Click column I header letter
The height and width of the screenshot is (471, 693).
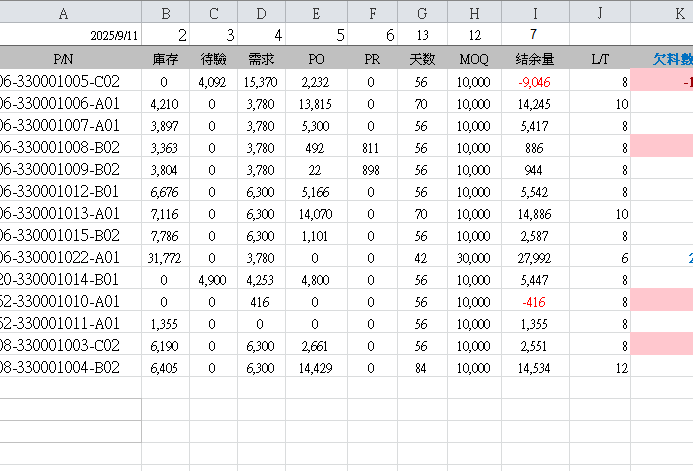(535, 13)
